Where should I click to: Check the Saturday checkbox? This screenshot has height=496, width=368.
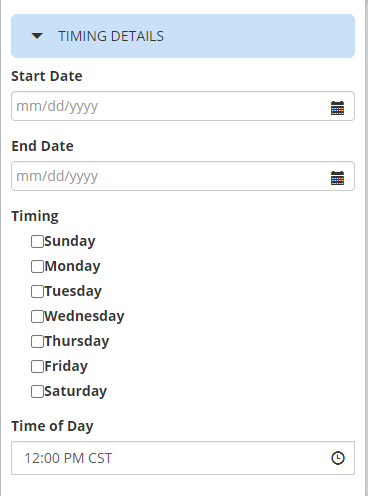(x=37, y=392)
